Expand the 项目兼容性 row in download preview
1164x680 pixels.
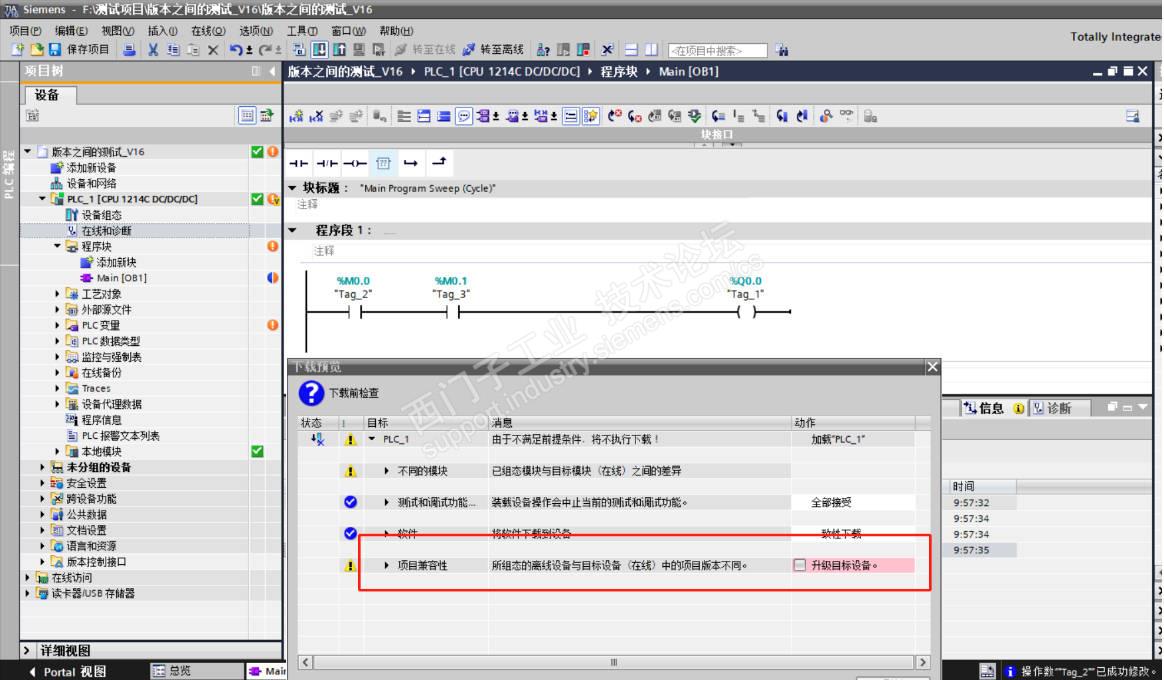pos(386,566)
